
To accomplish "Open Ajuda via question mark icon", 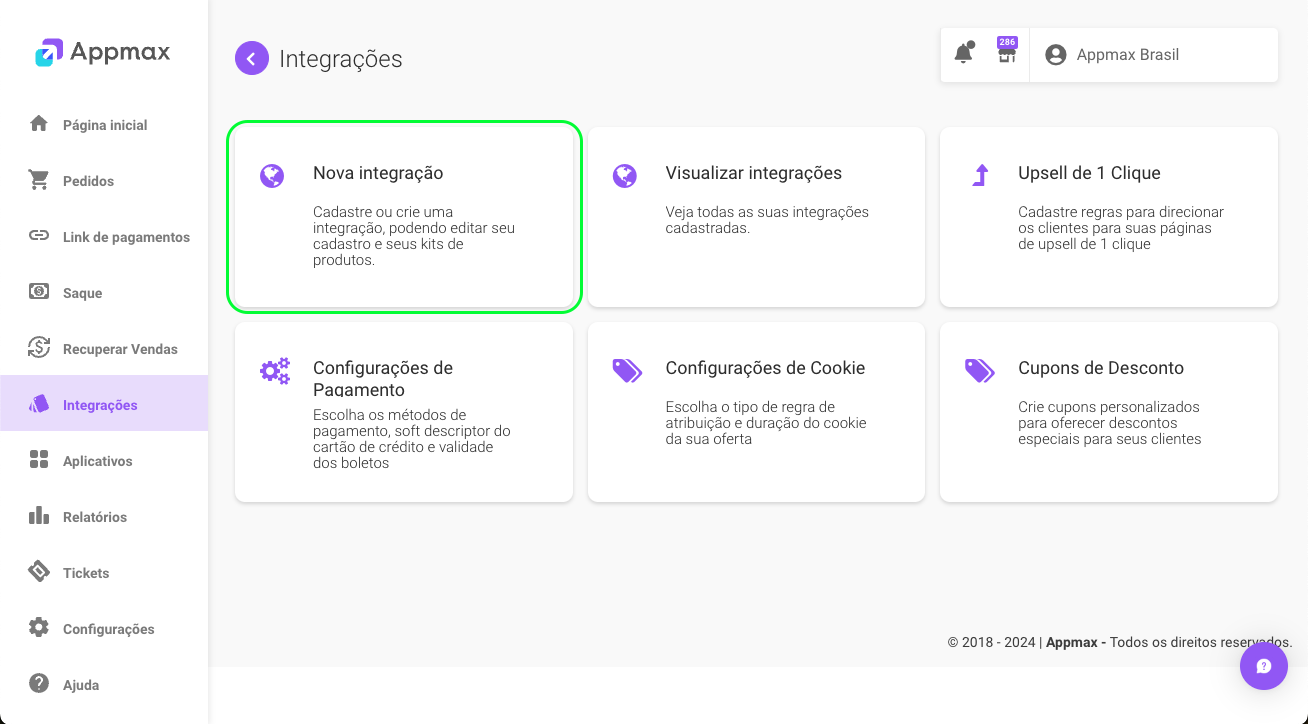I will [x=38, y=684].
